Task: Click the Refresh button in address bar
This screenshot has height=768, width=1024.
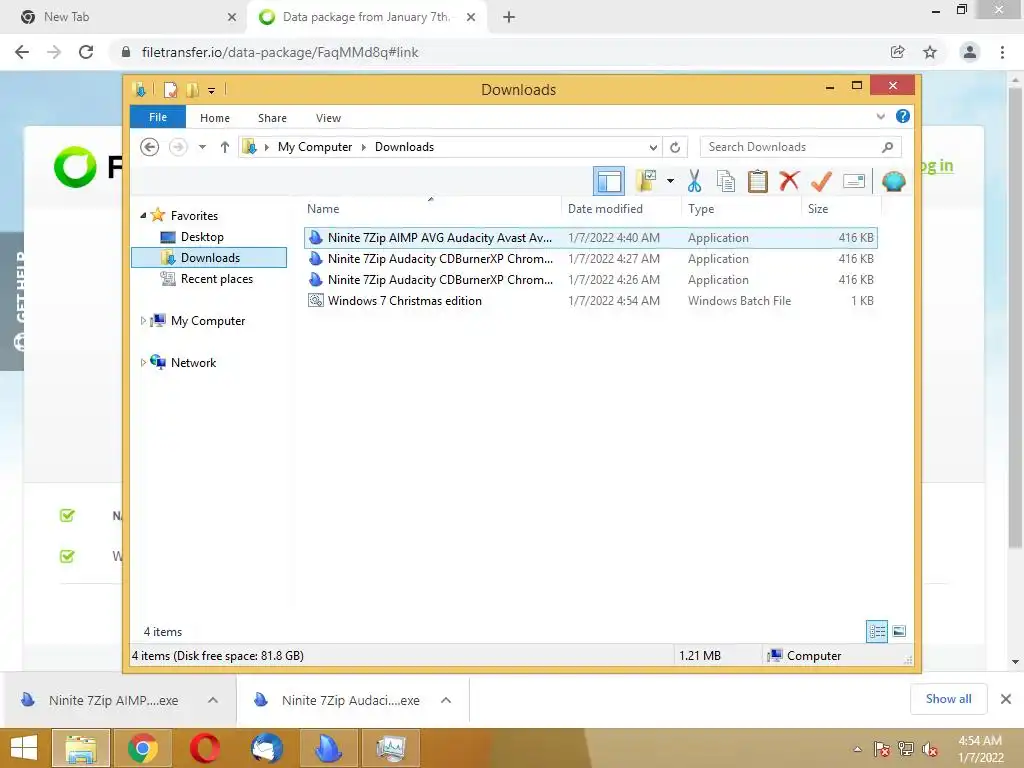Action: pyautogui.click(x=675, y=147)
